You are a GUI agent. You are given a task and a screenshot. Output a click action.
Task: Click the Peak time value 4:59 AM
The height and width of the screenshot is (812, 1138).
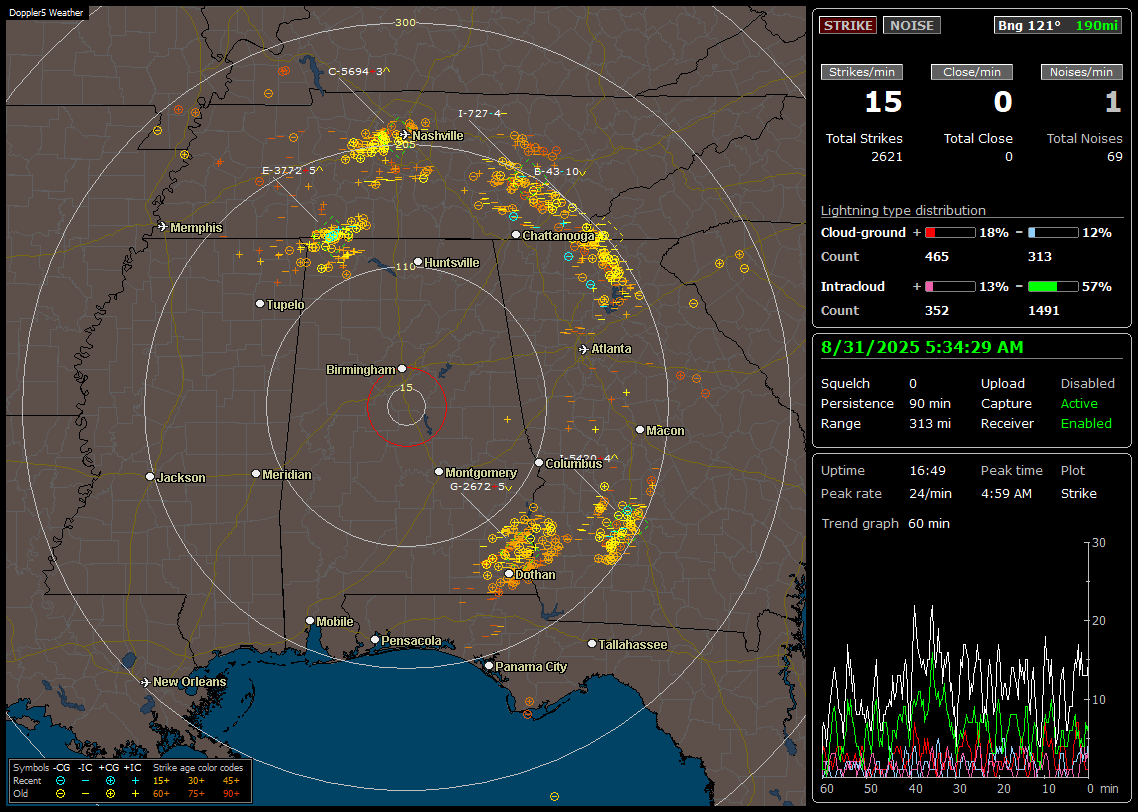point(1006,493)
